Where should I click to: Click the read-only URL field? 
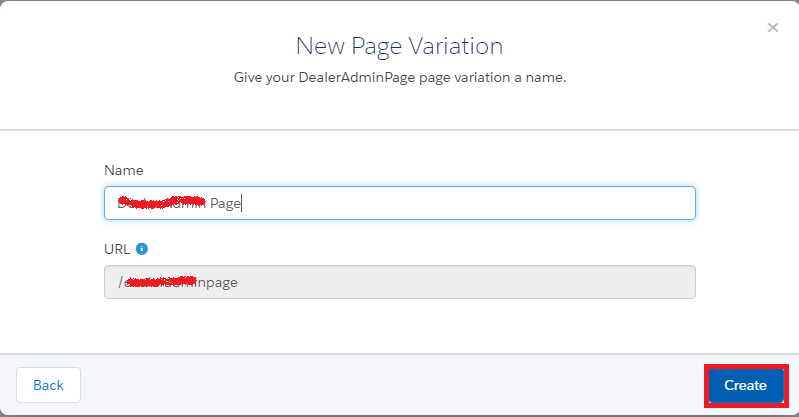(400, 282)
